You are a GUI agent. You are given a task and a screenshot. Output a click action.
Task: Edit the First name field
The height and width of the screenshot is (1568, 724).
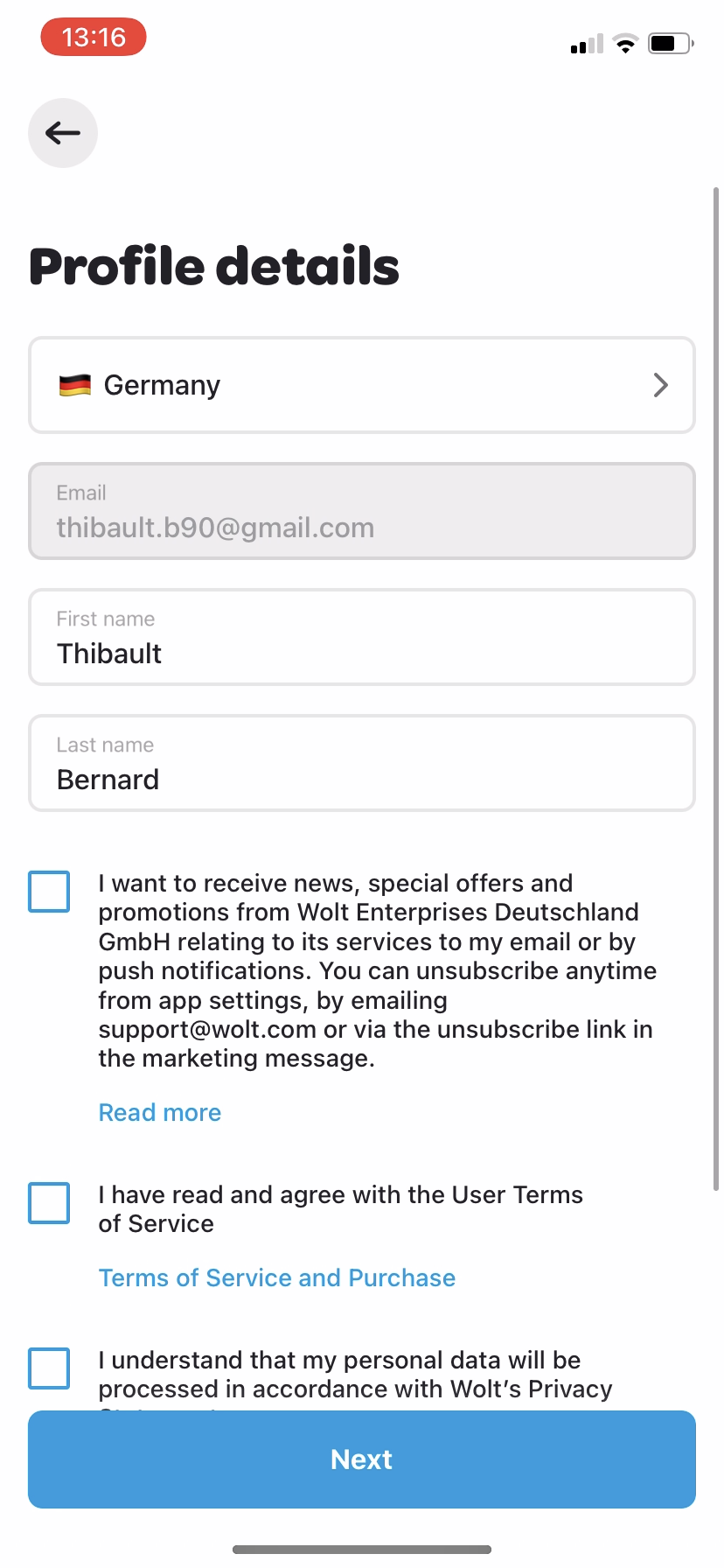(362, 638)
